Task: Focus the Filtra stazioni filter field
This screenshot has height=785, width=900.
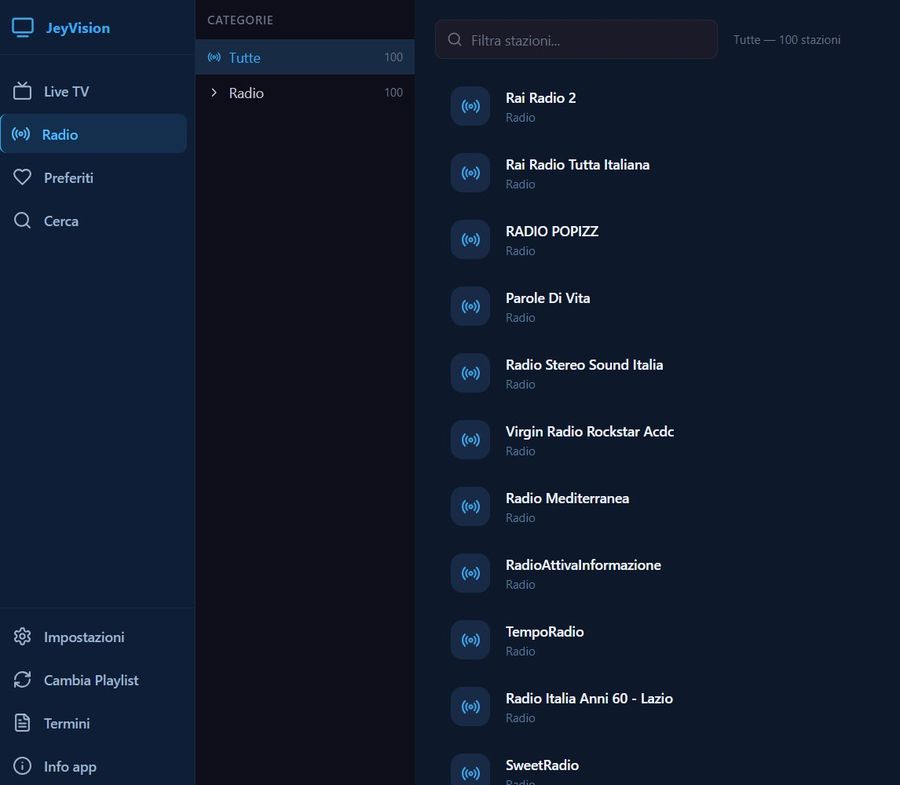Action: tap(576, 40)
